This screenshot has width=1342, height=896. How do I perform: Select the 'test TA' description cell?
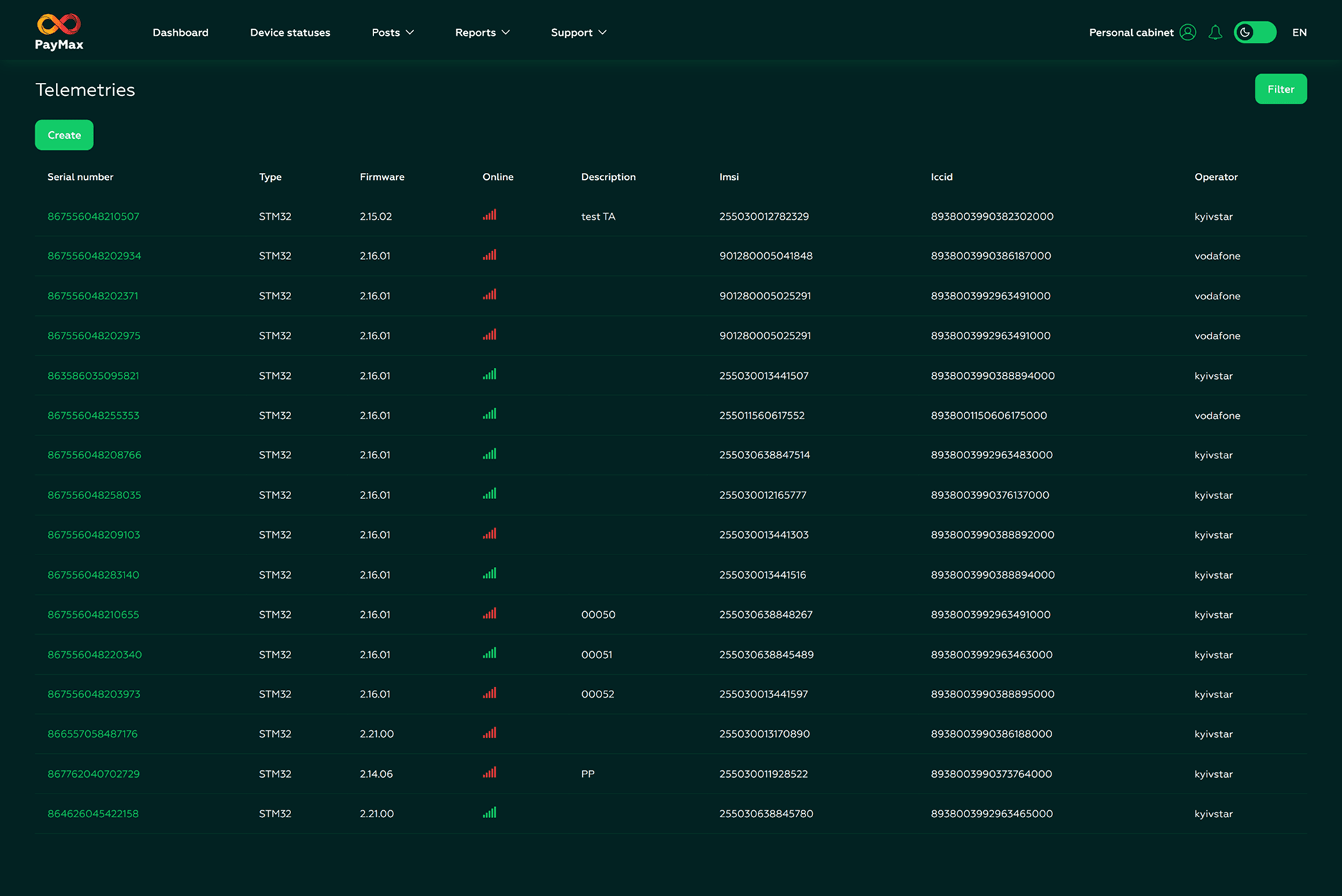(x=598, y=216)
